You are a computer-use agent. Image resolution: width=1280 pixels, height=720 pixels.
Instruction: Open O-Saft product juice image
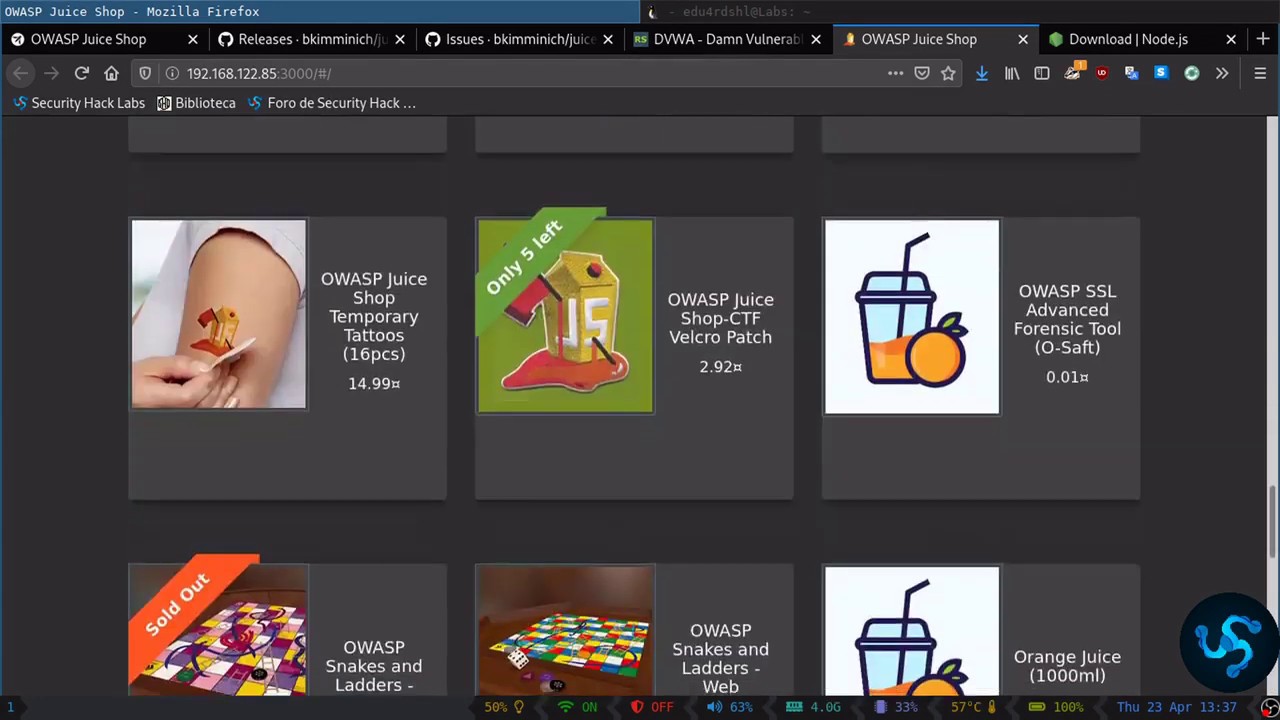[911, 316]
